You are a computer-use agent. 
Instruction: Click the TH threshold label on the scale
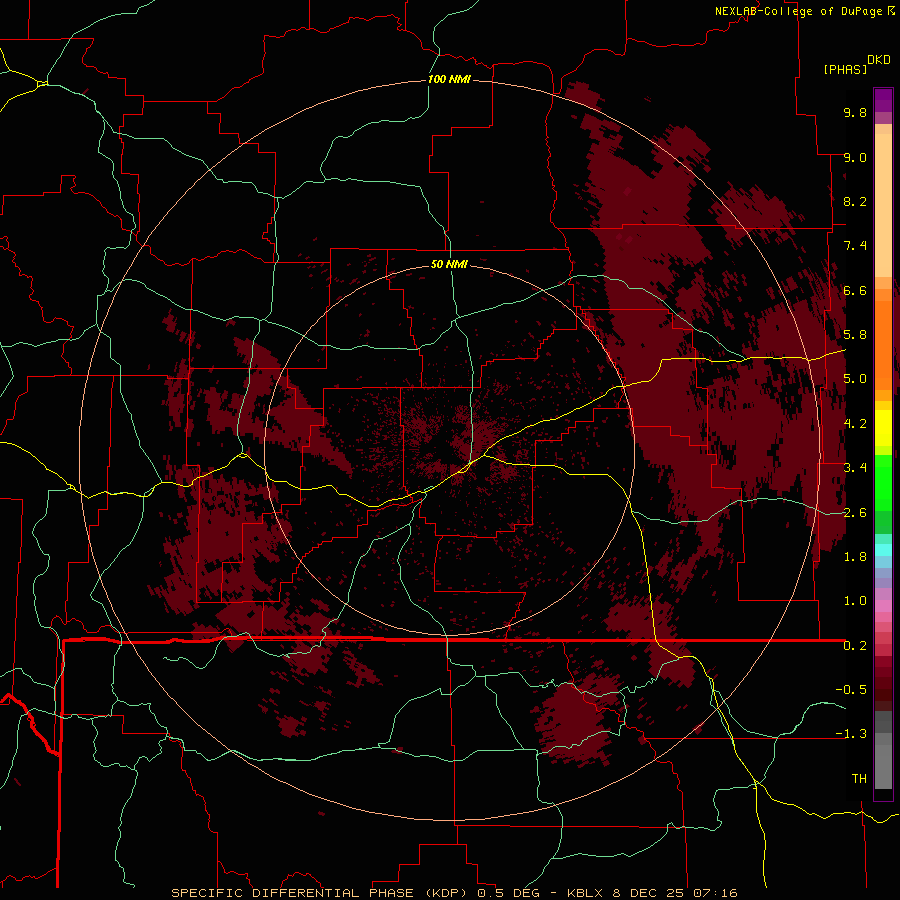tap(859, 778)
